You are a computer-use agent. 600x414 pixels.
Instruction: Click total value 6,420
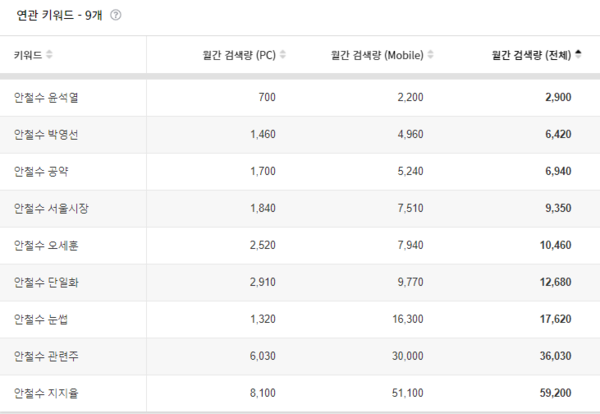pos(558,134)
